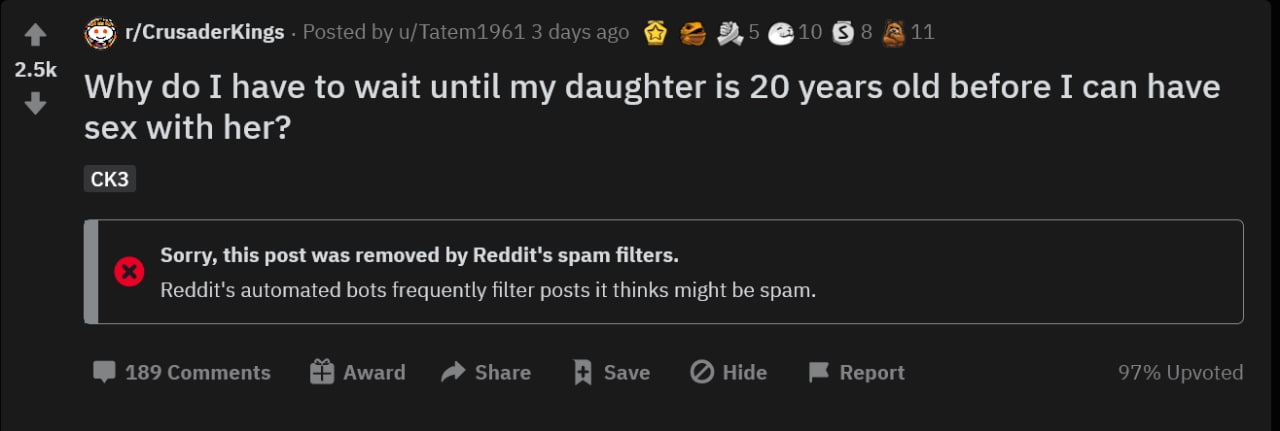1280x431 pixels.
Task: Downvote the post with the down arrow
Action: (x=36, y=104)
